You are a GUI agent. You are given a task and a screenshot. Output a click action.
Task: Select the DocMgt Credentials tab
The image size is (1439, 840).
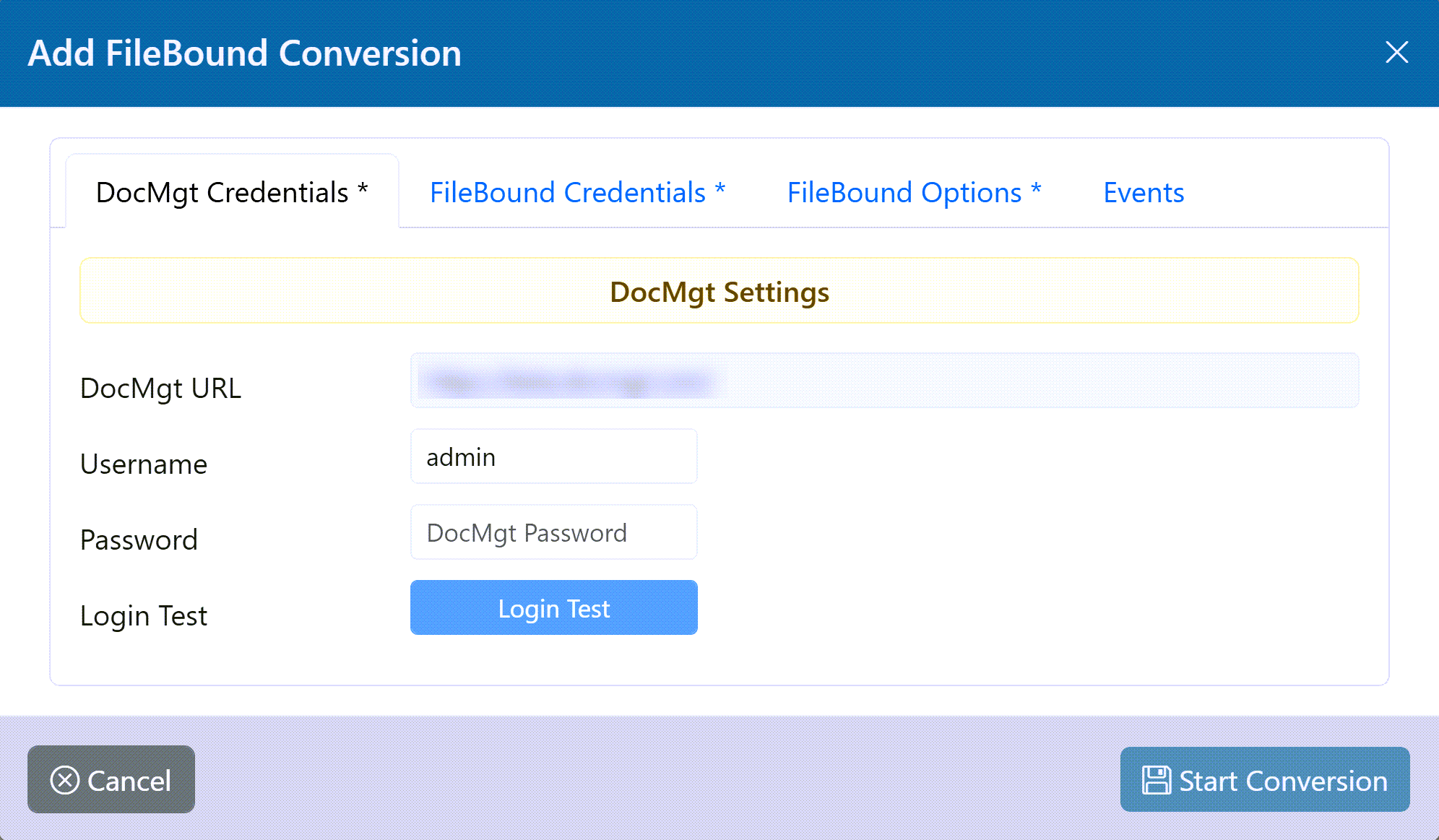tap(232, 193)
